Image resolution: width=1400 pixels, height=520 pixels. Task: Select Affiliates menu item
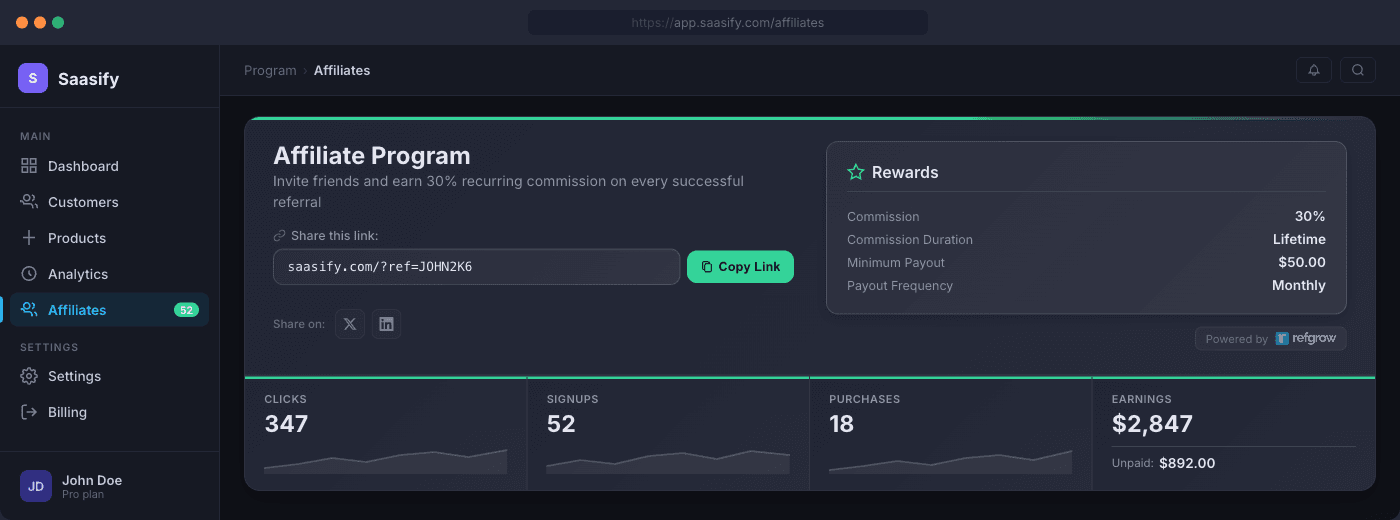(x=109, y=310)
